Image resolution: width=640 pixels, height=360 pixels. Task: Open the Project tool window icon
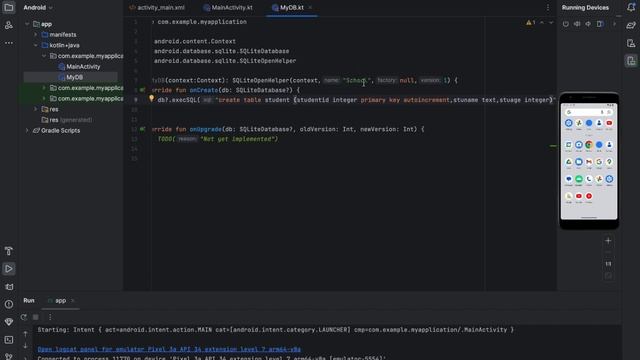point(9,7)
